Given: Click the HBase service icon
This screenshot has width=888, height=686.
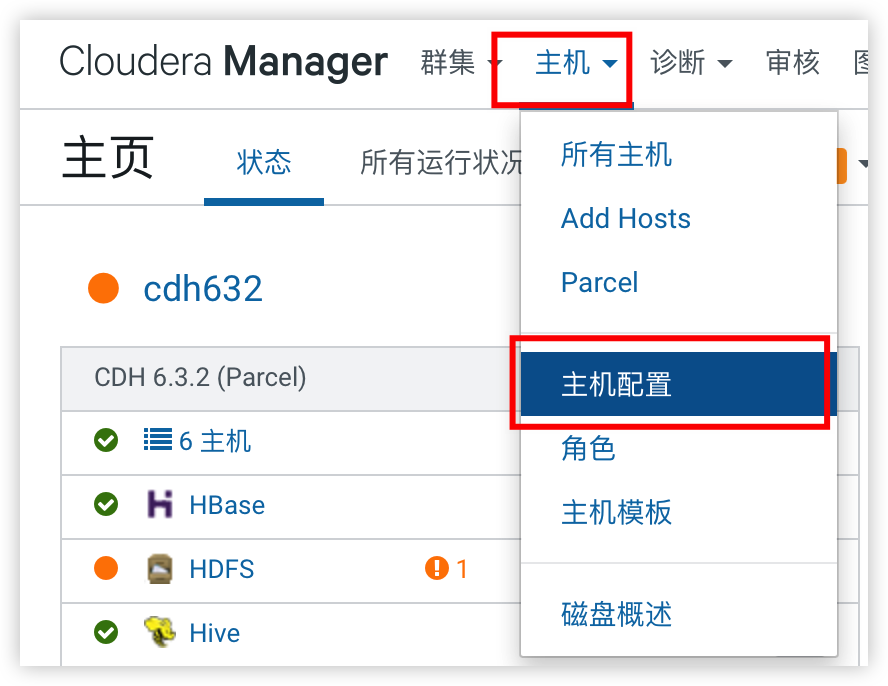Looking at the screenshot, I should pos(160,504).
